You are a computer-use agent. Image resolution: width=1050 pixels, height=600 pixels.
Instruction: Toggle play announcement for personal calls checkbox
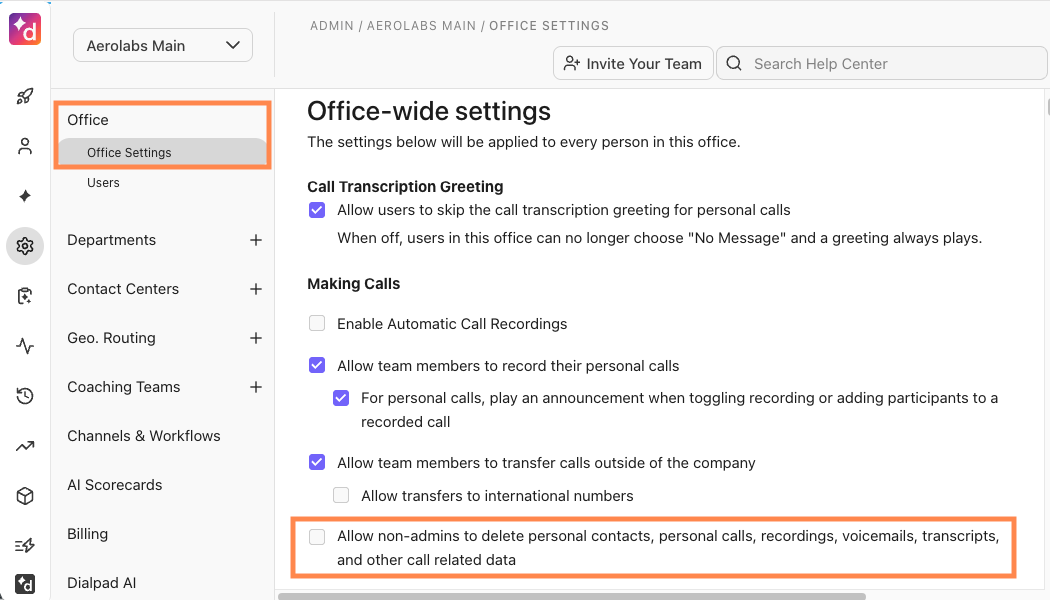[341, 398]
